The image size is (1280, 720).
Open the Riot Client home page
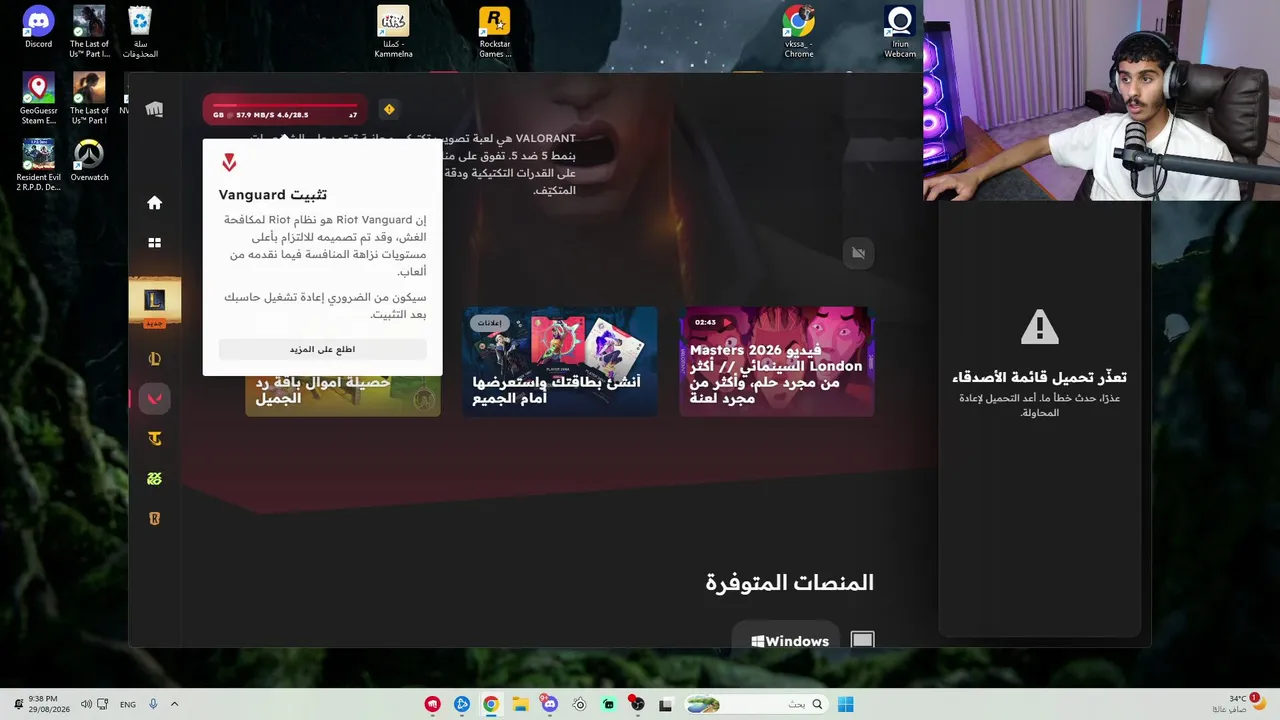click(x=154, y=203)
